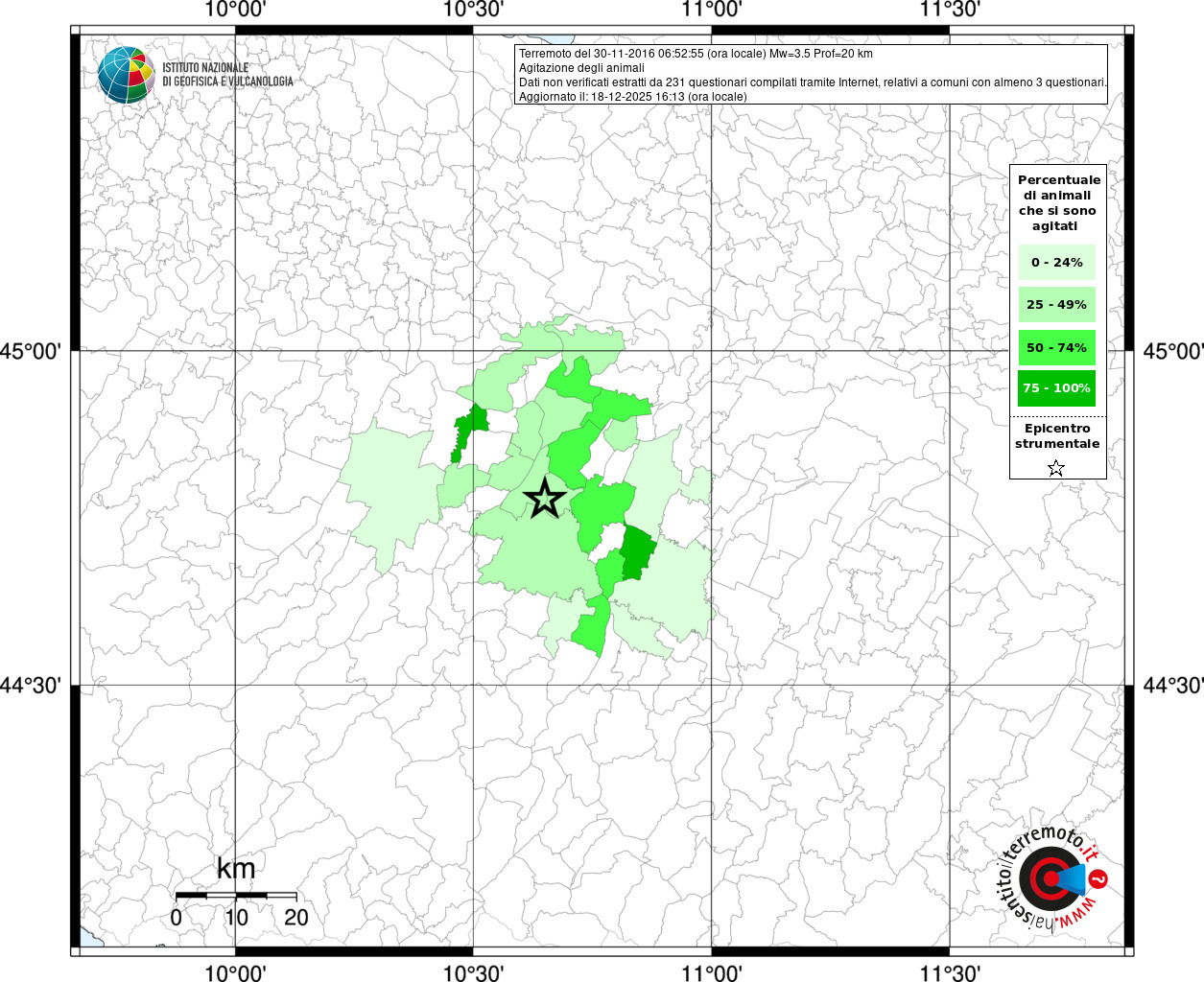The height and width of the screenshot is (982, 1204).
Task: Click the top 11°00' longitude label
Action: 711,10
